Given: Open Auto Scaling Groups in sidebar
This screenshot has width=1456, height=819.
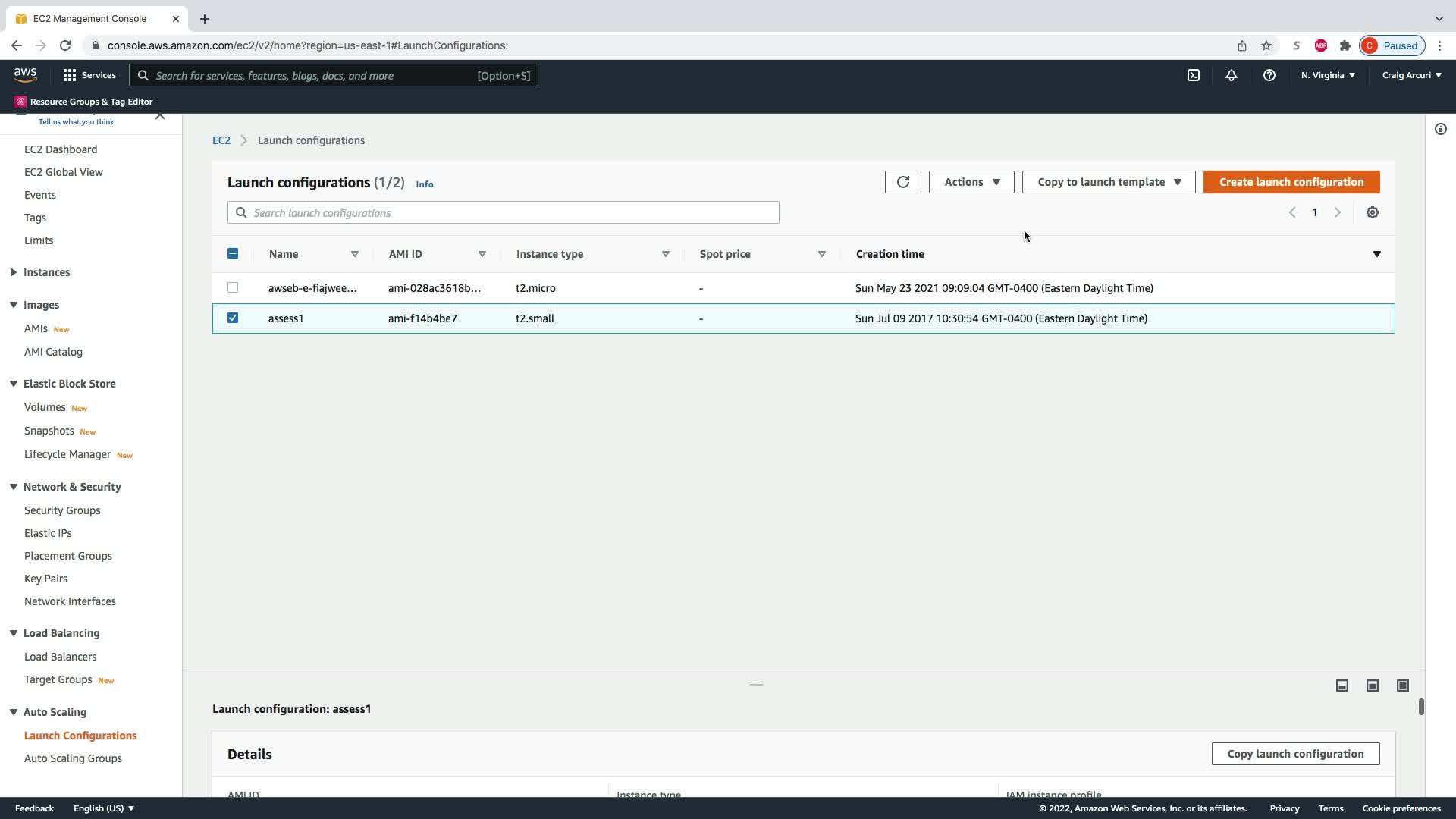Looking at the screenshot, I should [x=73, y=758].
